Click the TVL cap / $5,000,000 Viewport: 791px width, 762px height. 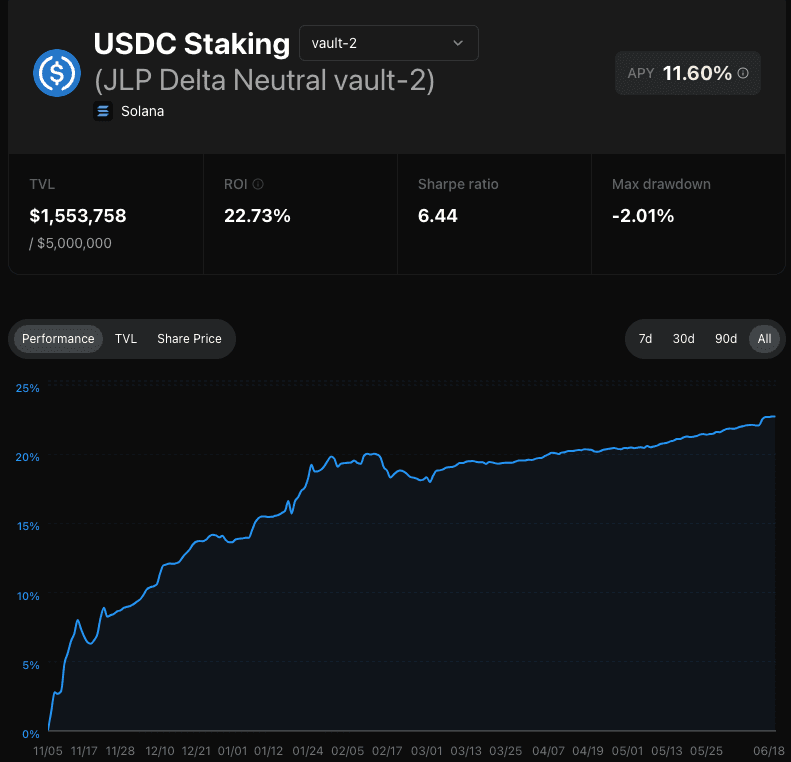tap(70, 243)
